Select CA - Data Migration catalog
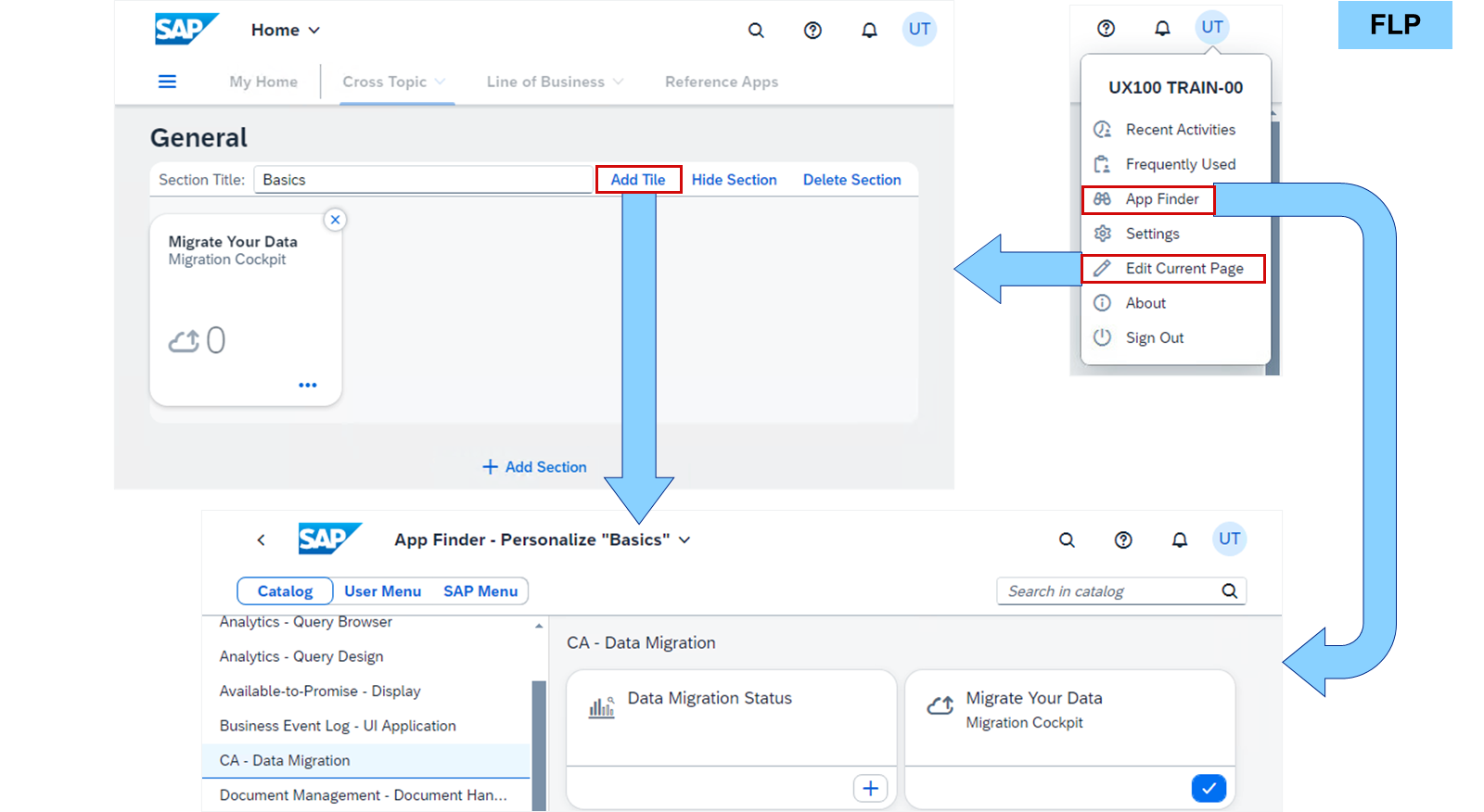The width and height of the screenshot is (1484, 812). click(365, 761)
